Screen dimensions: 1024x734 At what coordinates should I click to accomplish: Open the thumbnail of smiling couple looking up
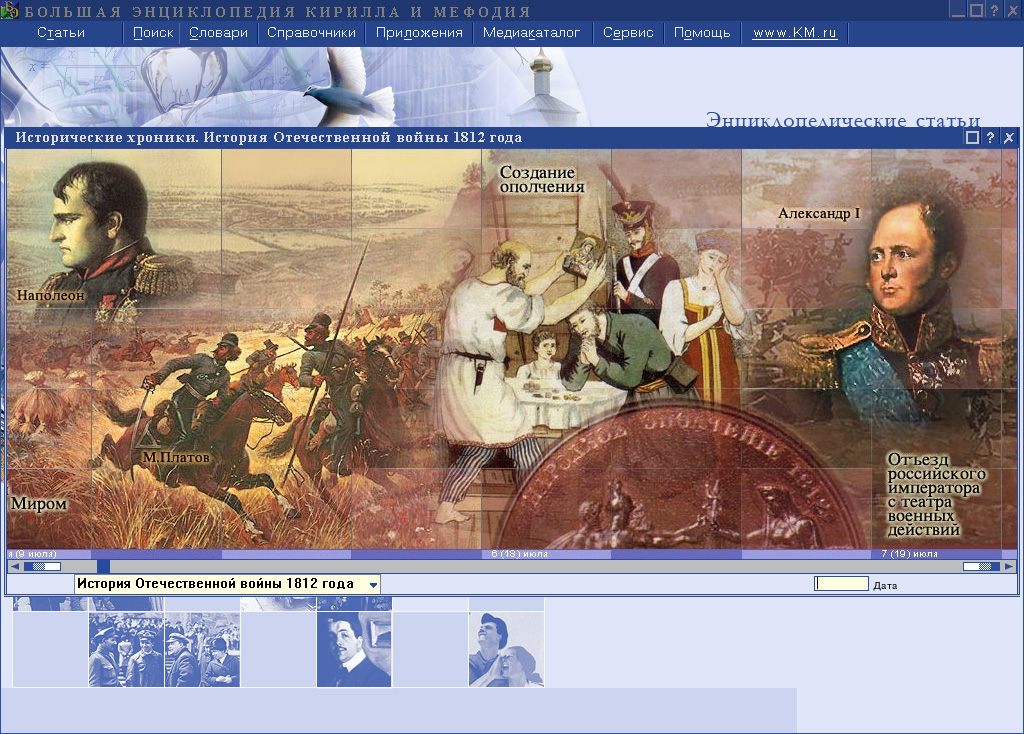pyautogui.click(x=506, y=649)
